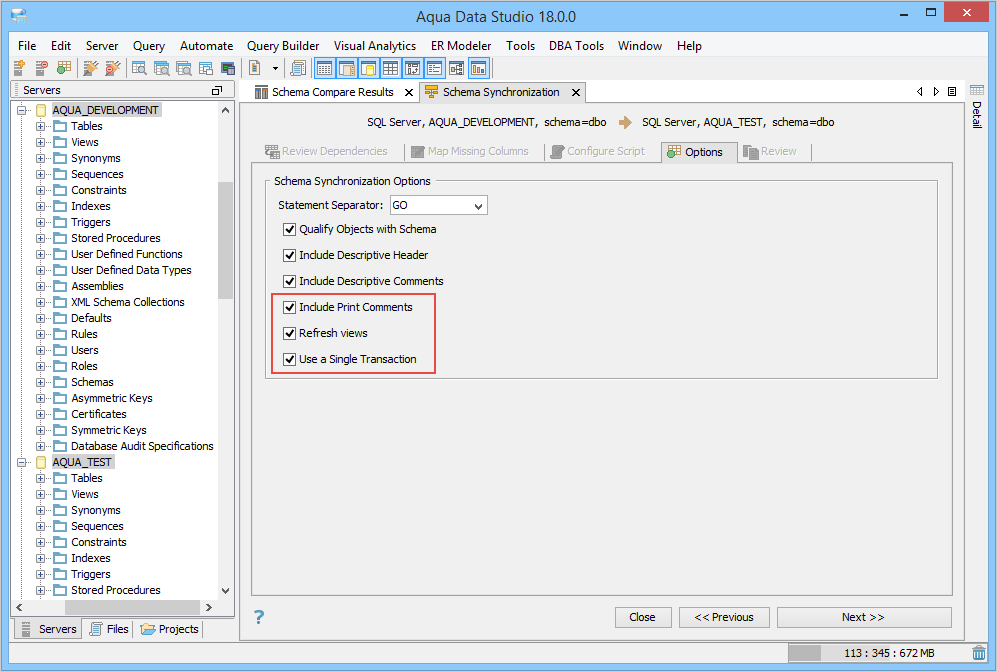Click the list-form window toolbar icon
Screen dimensions: 997x672
[x=434, y=67]
